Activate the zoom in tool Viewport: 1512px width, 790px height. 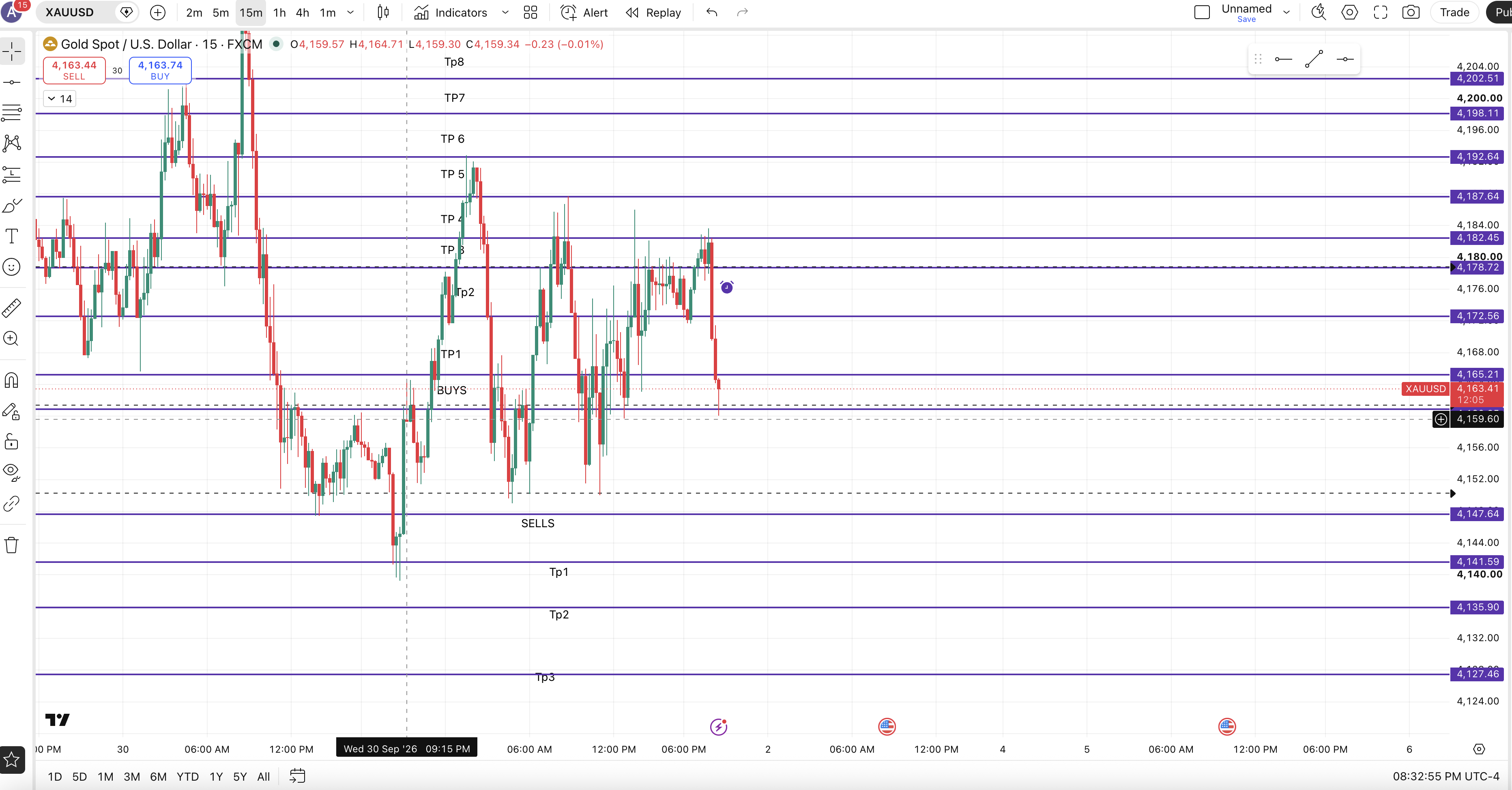click(12, 339)
